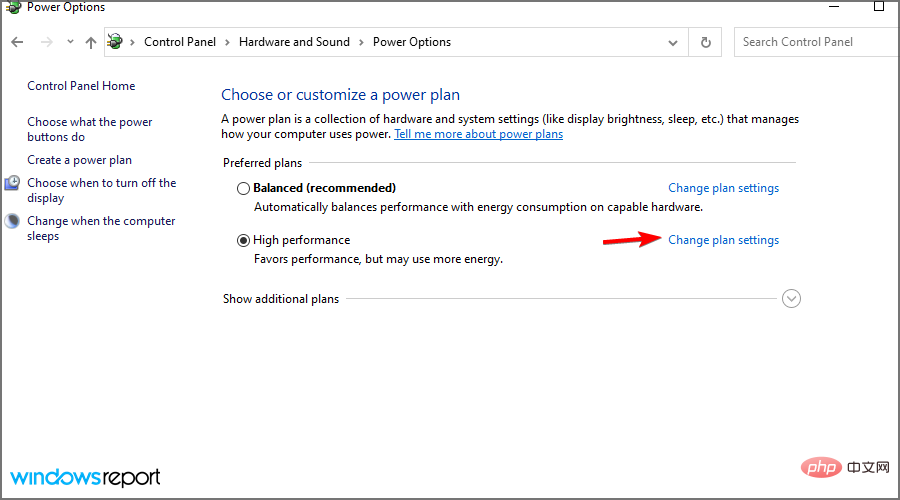Viewport: 900px width, 500px height.
Task: Open Tell me more about power plans
Action: tap(478, 134)
